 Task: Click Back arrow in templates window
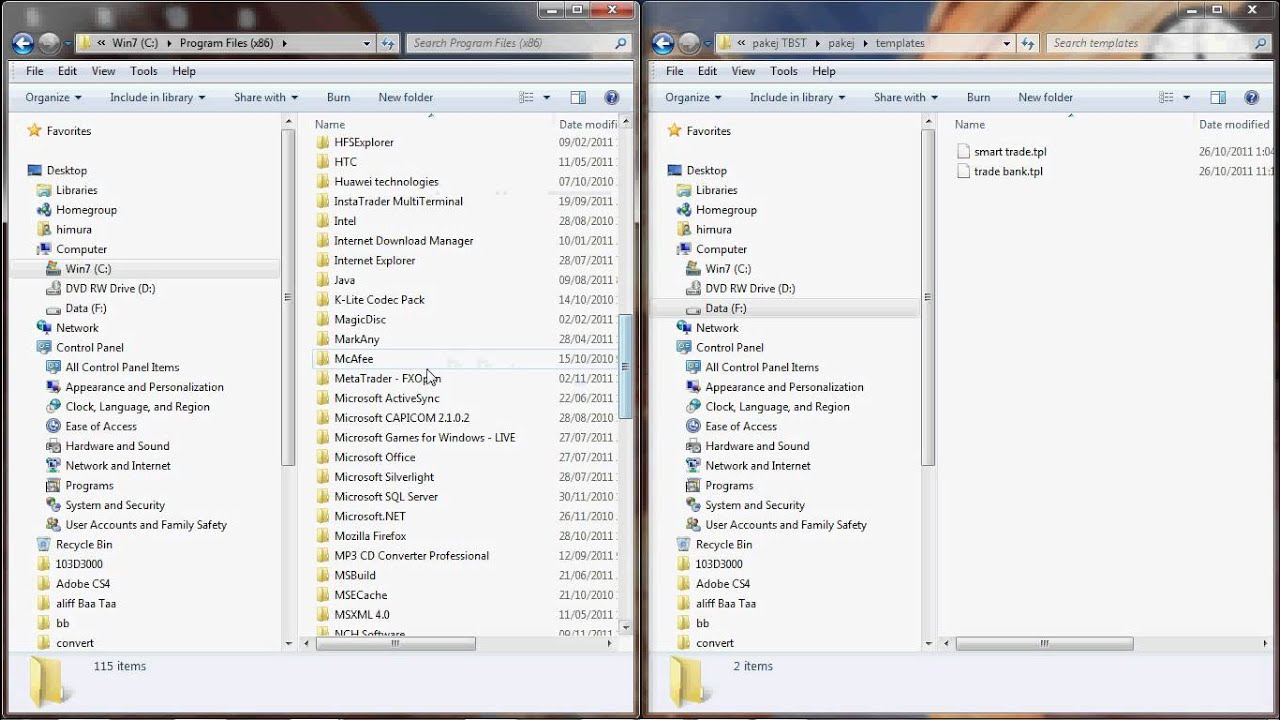click(662, 43)
